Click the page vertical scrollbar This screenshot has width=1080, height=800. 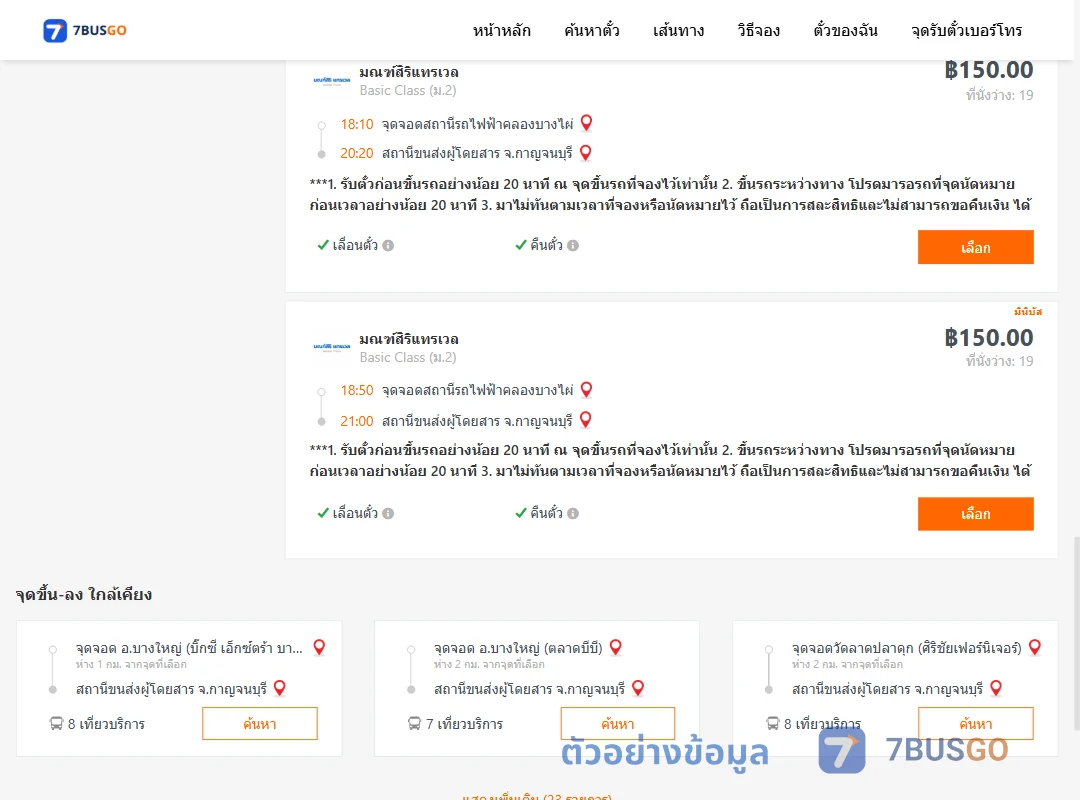pos(1076,633)
